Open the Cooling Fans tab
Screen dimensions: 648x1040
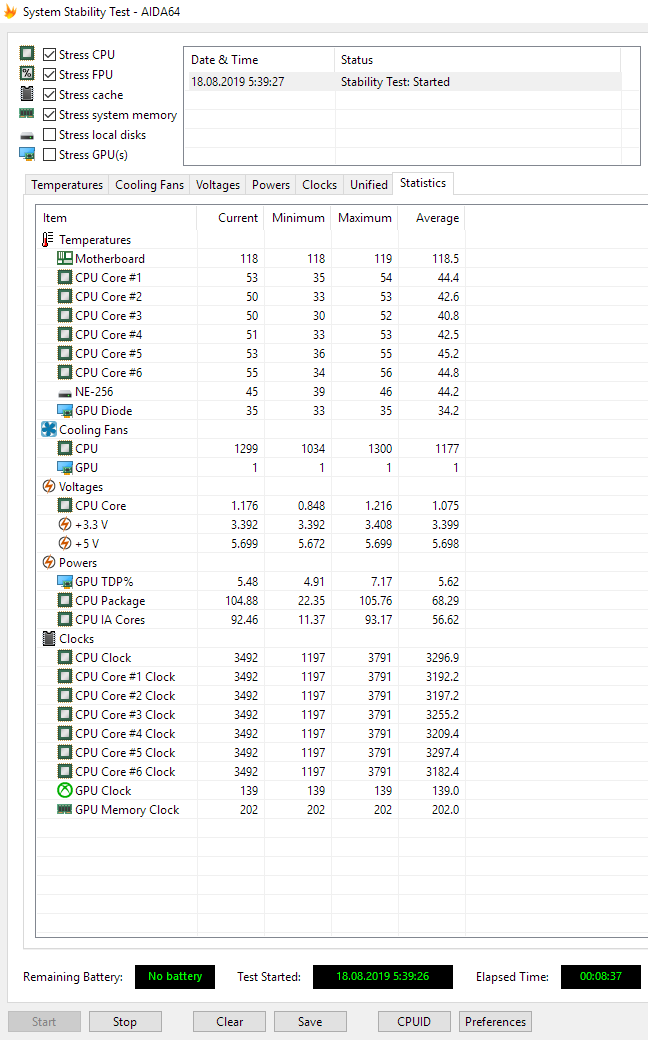tap(149, 184)
